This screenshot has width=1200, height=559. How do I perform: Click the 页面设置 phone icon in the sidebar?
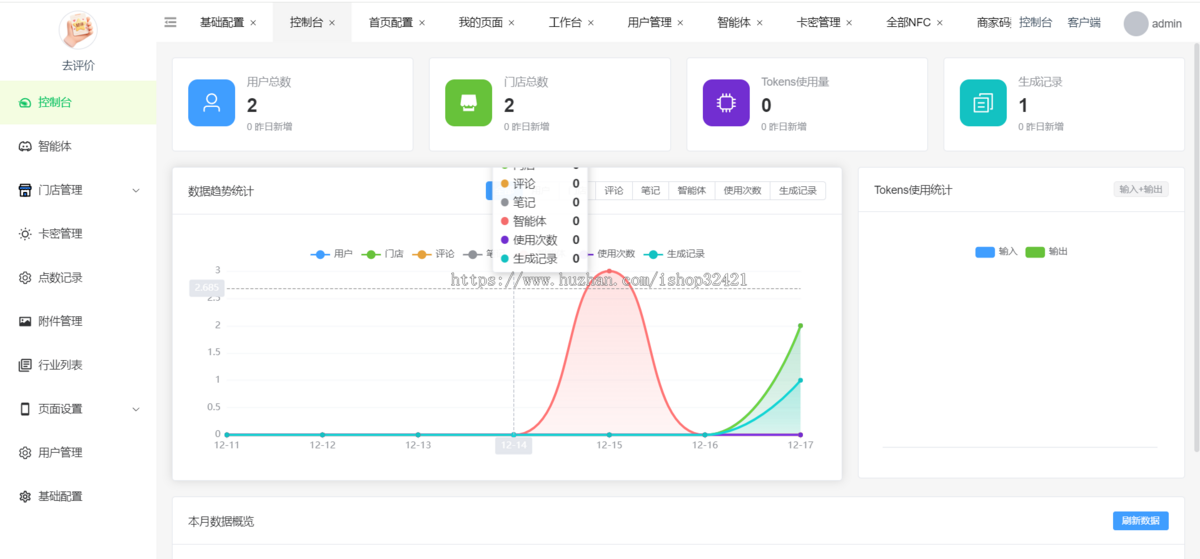25,409
